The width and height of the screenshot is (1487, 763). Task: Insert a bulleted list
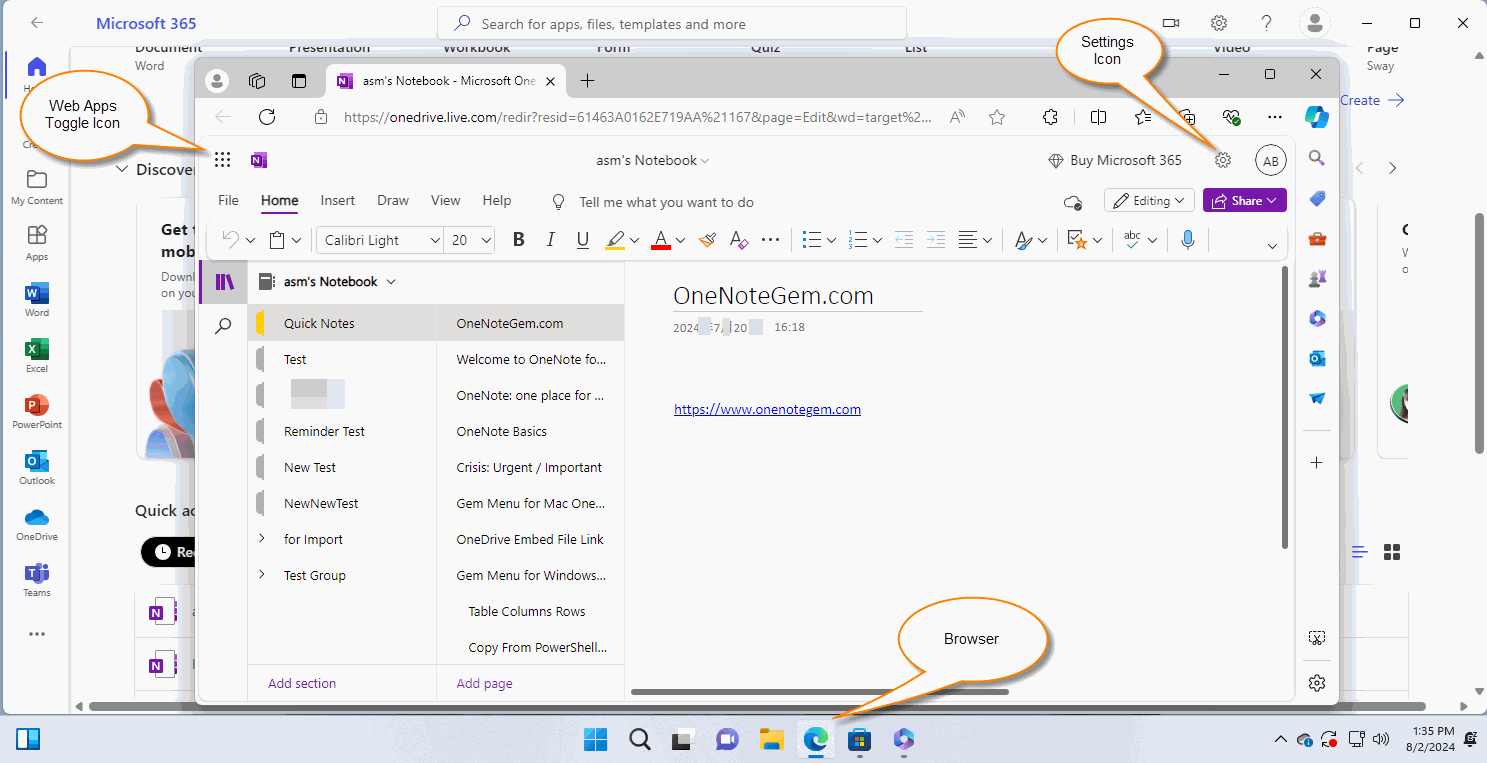pyautogui.click(x=812, y=240)
